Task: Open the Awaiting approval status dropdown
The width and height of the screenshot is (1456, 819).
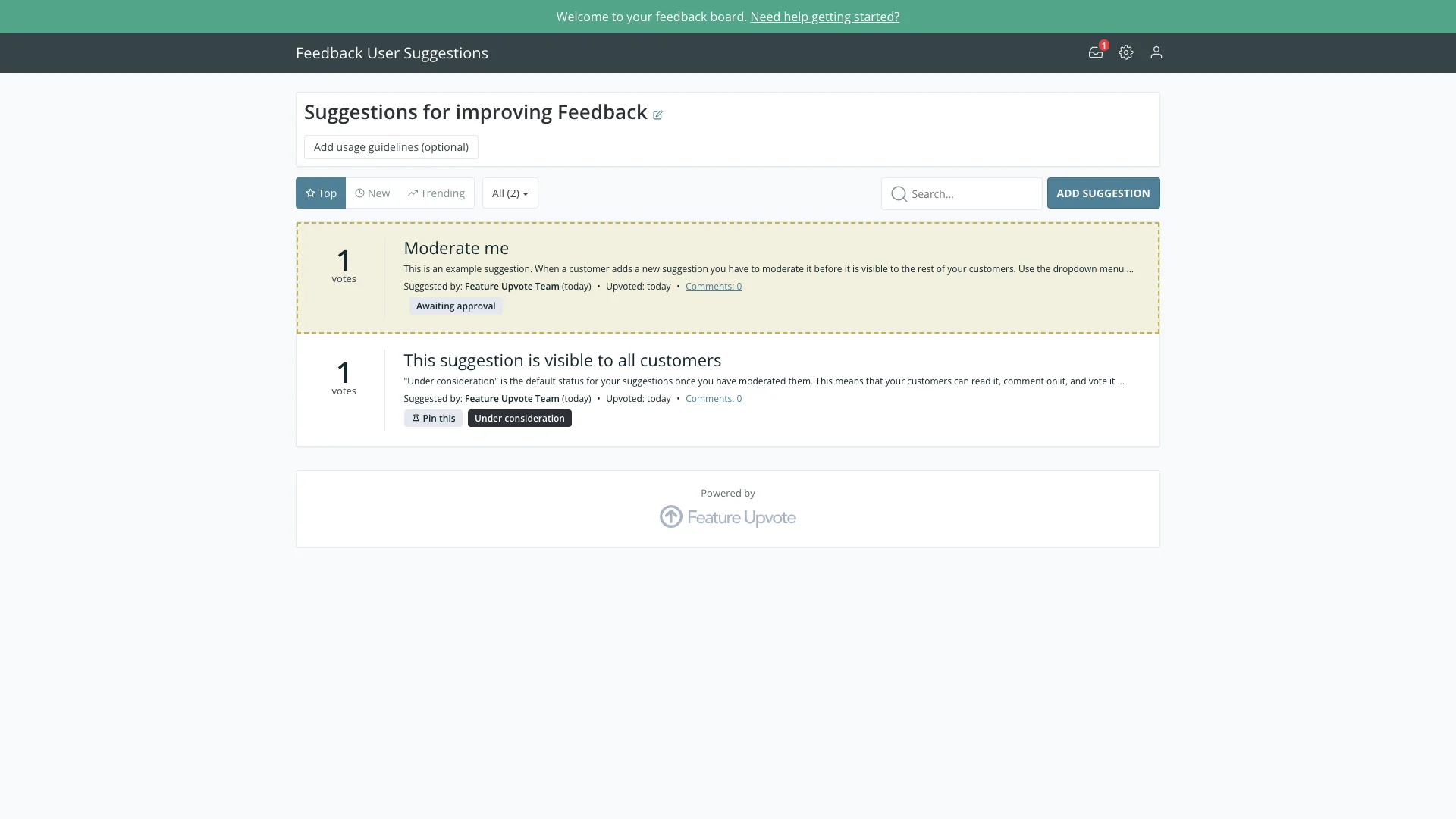Action: pyautogui.click(x=455, y=306)
